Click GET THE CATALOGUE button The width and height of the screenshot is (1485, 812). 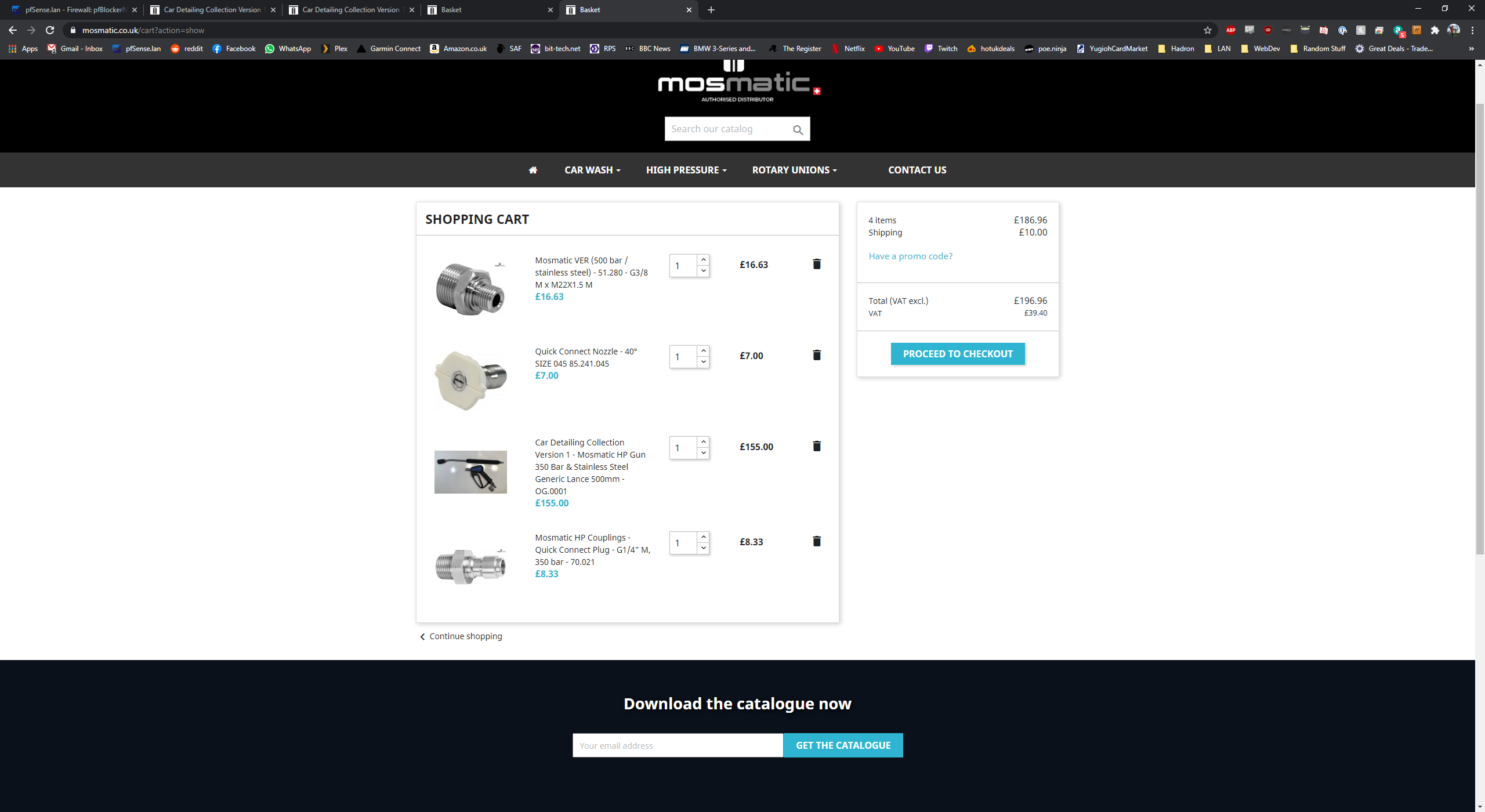pyautogui.click(x=843, y=745)
